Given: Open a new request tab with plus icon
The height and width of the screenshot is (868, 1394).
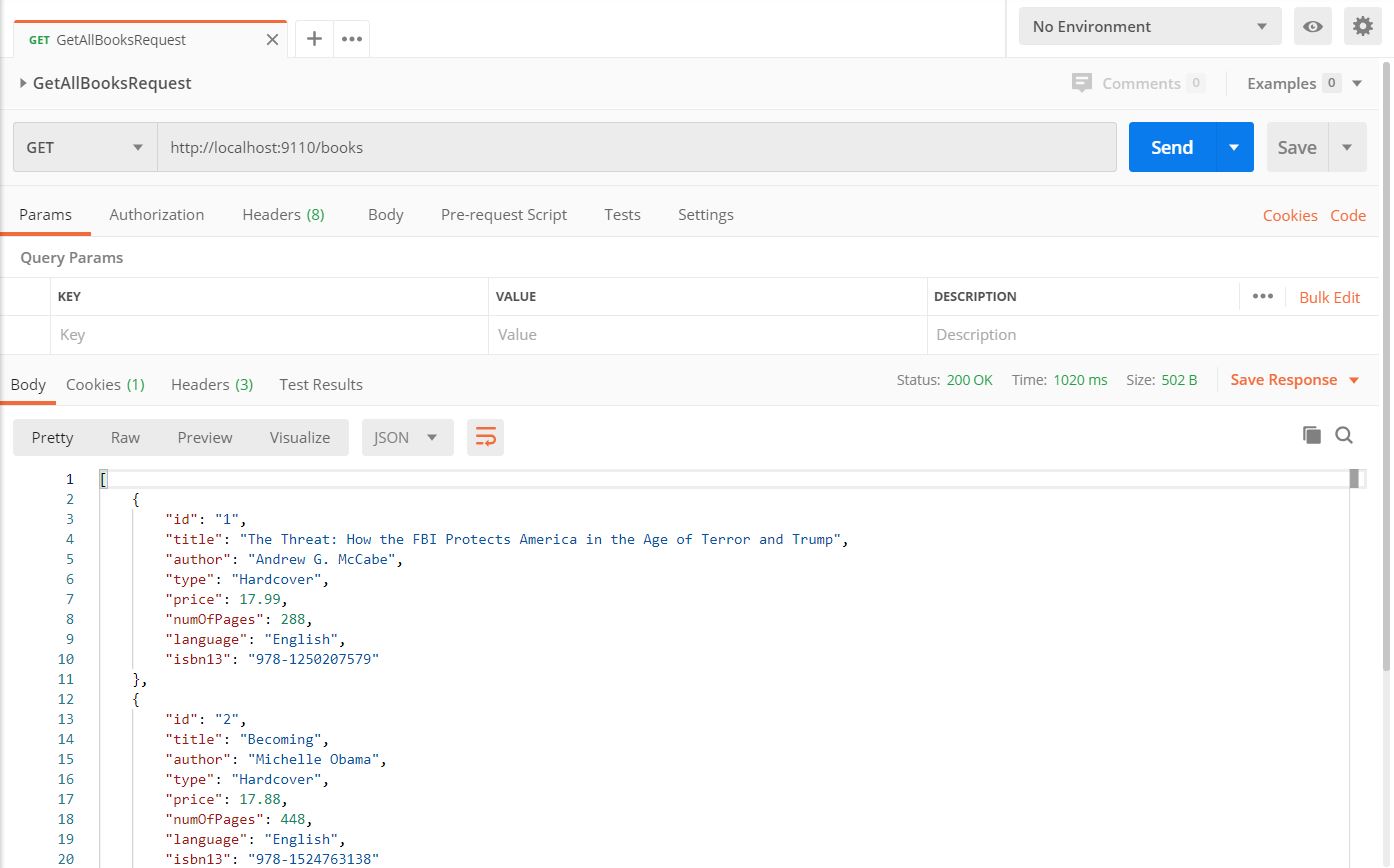Looking at the screenshot, I should coord(314,39).
